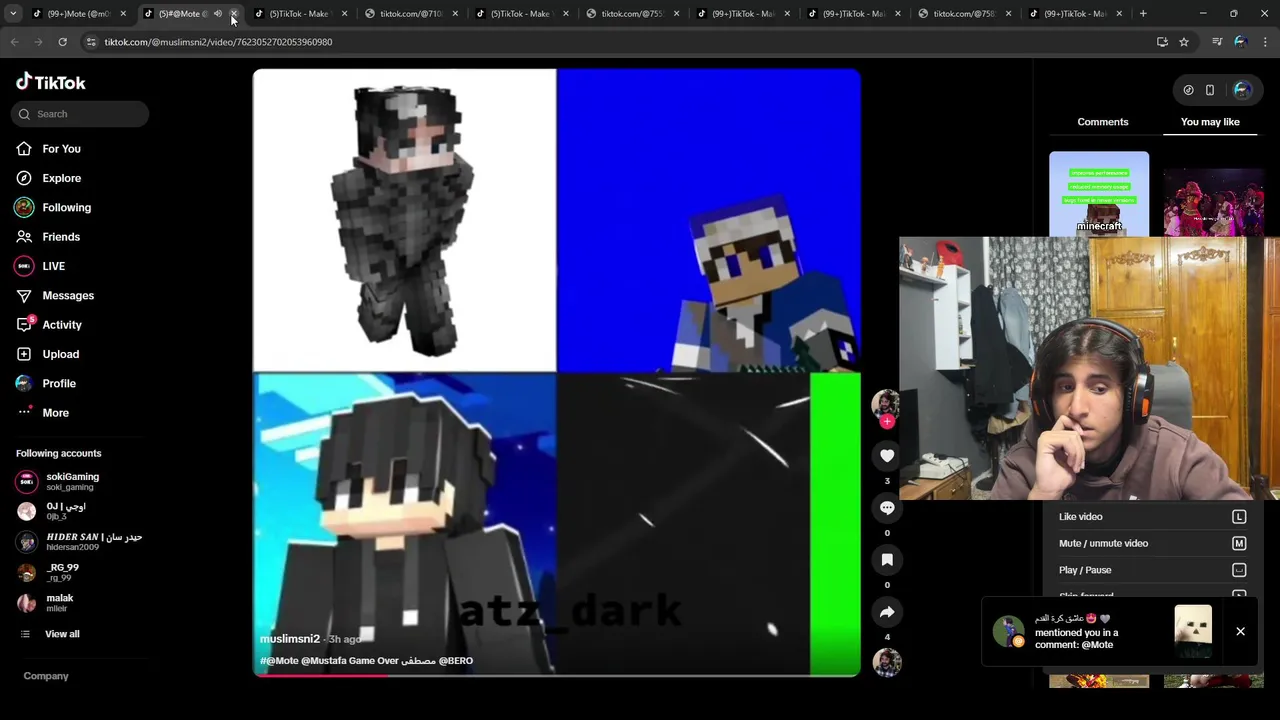
Task: Switch to the Comments tab
Action: click(x=1103, y=122)
